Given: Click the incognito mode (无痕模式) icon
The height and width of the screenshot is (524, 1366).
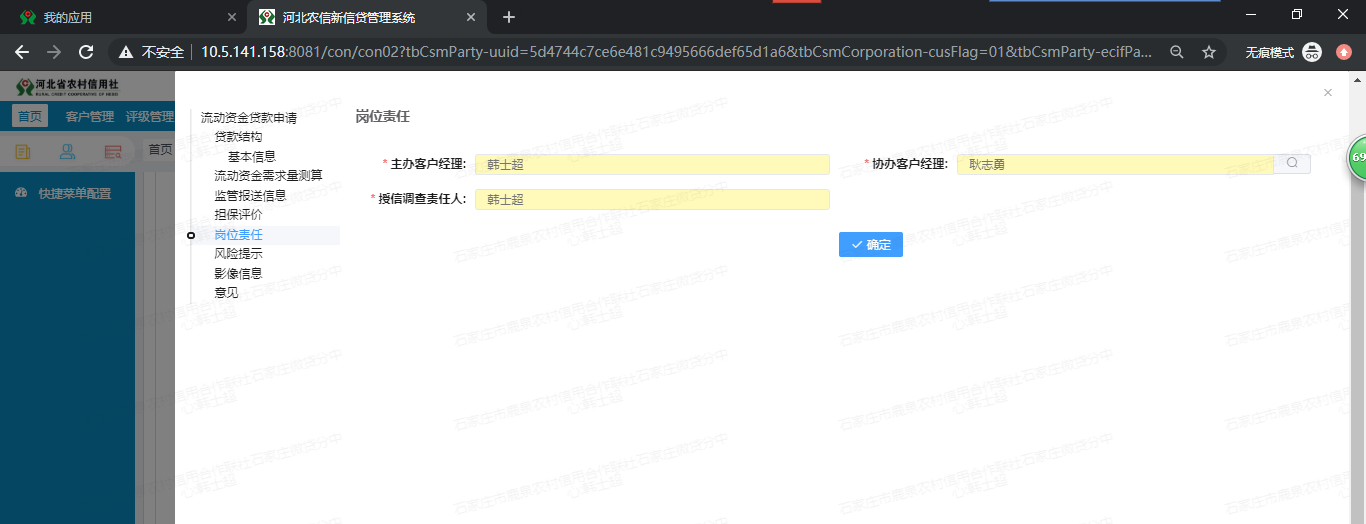Looking at the screenshot, I should 1311,52.
